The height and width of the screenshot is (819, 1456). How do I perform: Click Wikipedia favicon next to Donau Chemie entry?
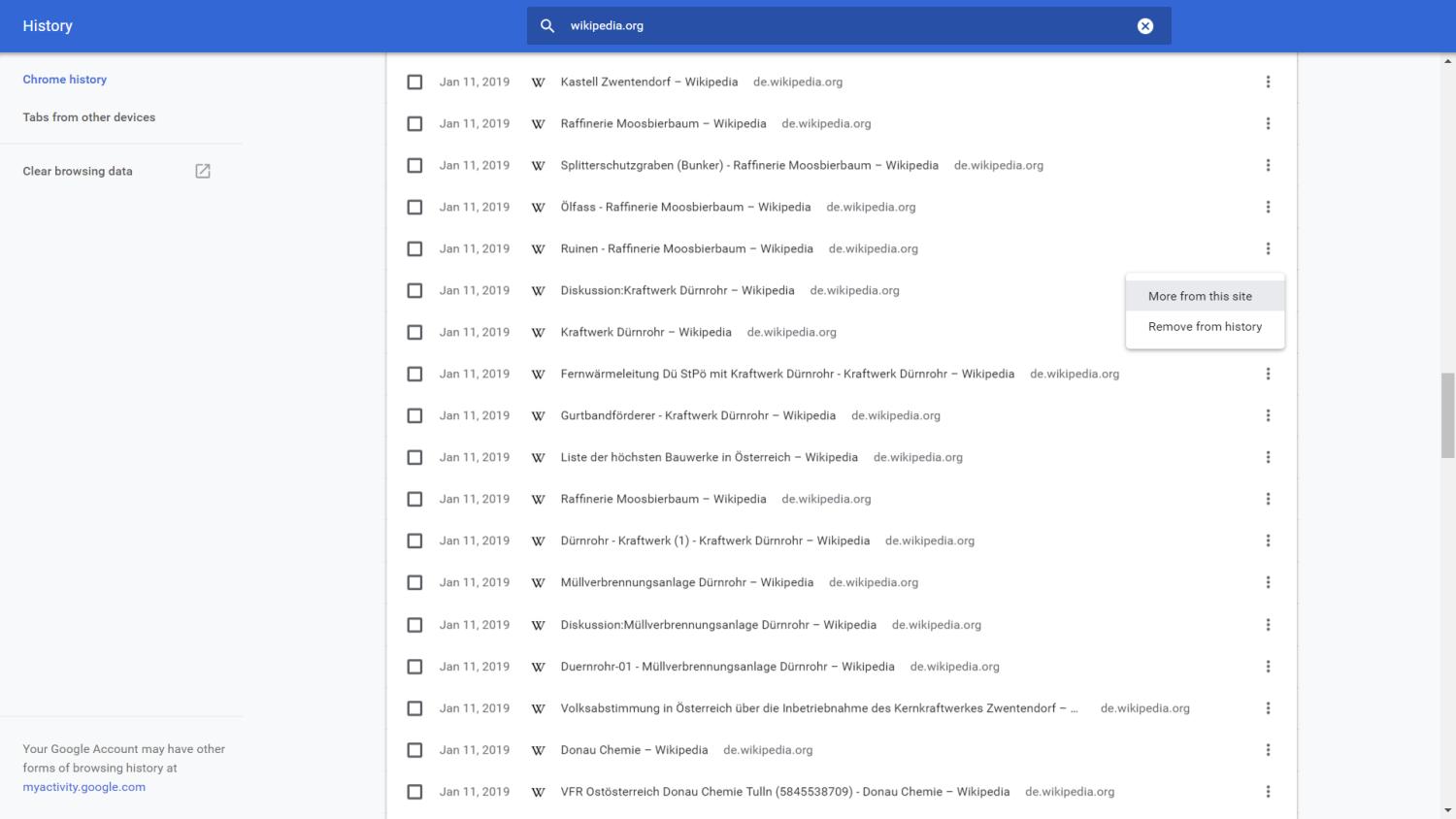(538, 750)
